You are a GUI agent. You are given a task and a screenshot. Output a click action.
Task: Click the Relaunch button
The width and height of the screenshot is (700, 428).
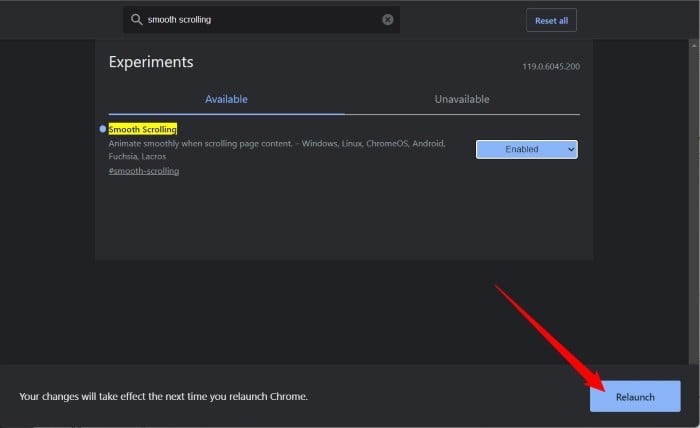(x=635, y=396)
